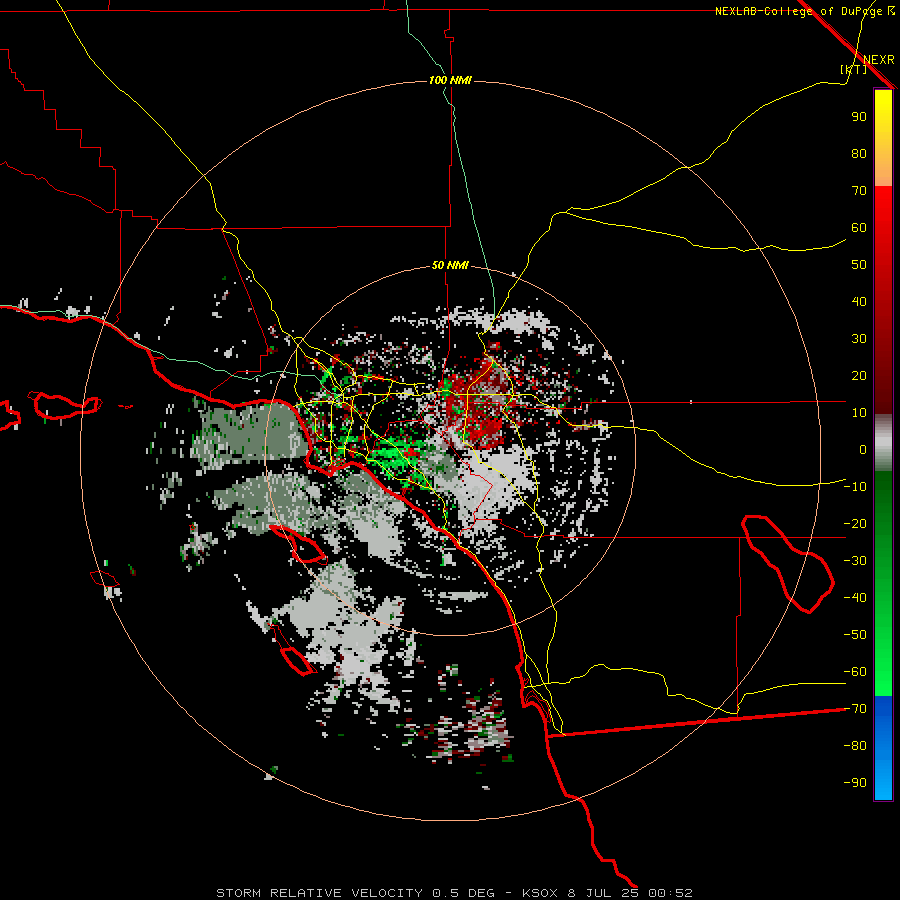Click the -20 value on the velocity scale
Viewport: 900px width, 900px height.
(855, 523)
